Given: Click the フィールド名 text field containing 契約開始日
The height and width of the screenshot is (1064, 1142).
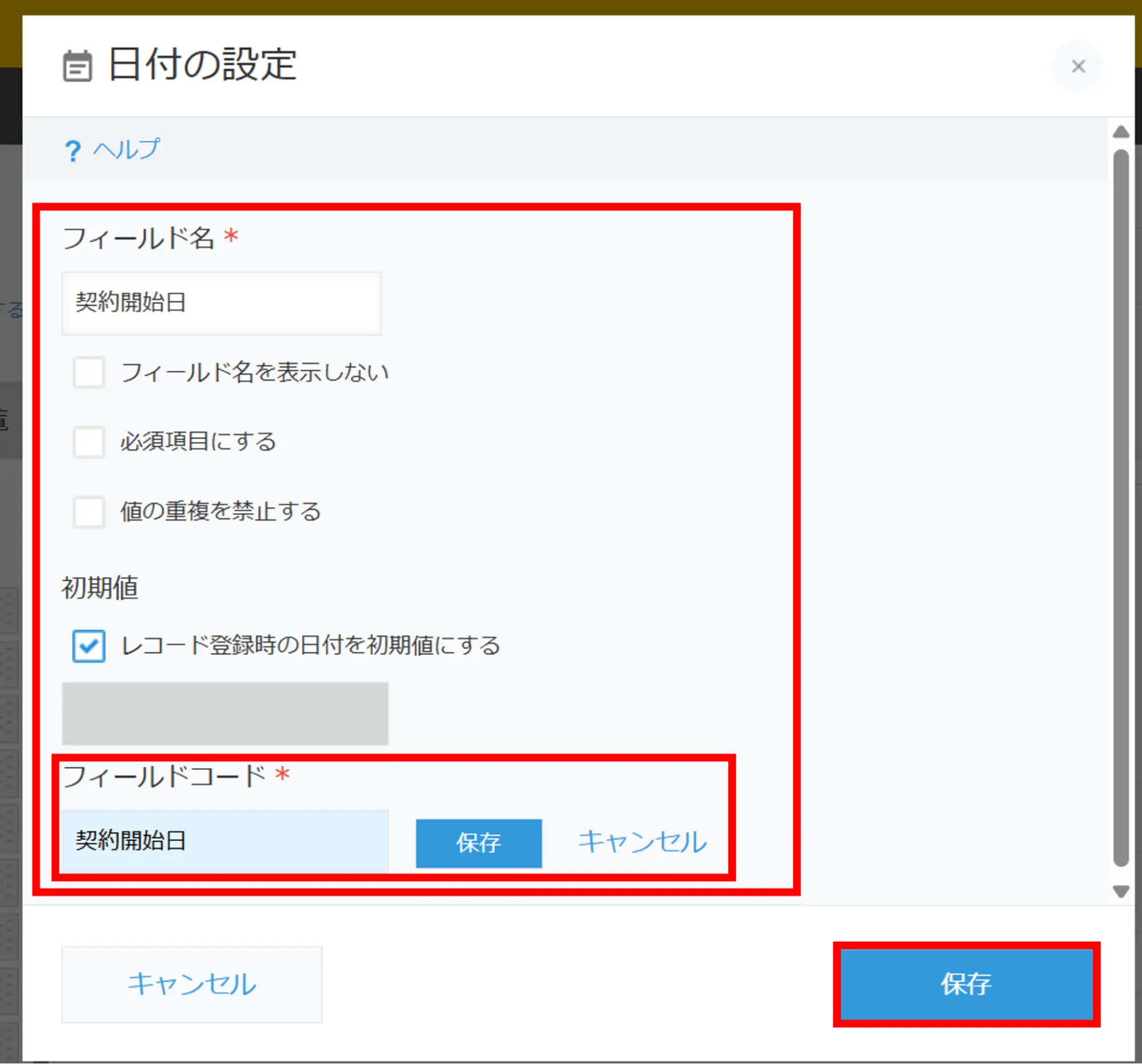Looking at the screenshot, I should click(221, 303).
